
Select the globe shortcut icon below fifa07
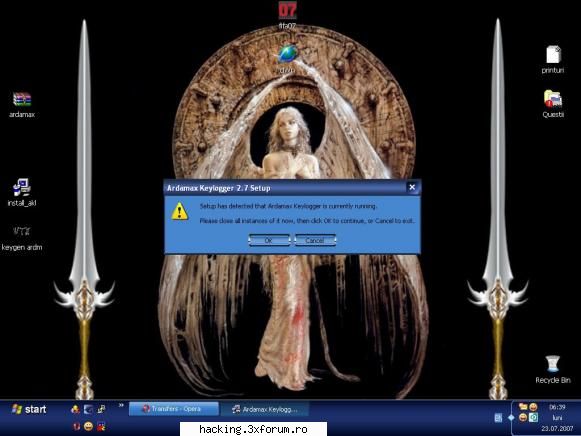pos(287,59)
